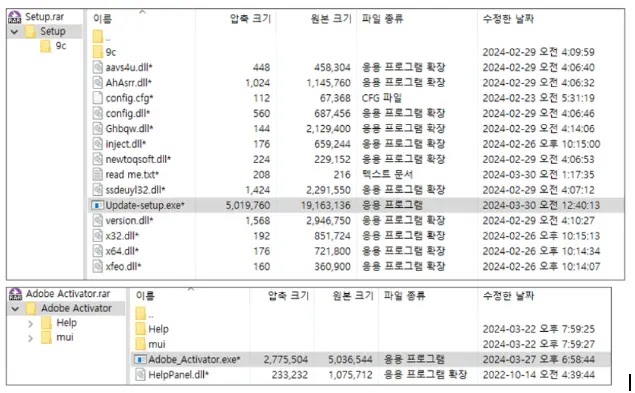Select the file name config.cfg
The height and width of the screenshot is (393, 635).
pos(129,98)
